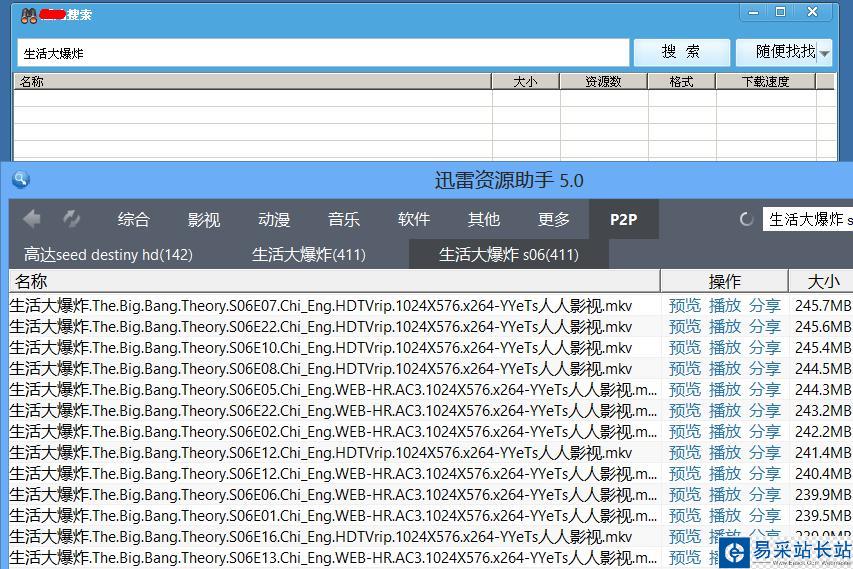
Task: Click the loading spinner icon beside search box
Action: point(746,219)
